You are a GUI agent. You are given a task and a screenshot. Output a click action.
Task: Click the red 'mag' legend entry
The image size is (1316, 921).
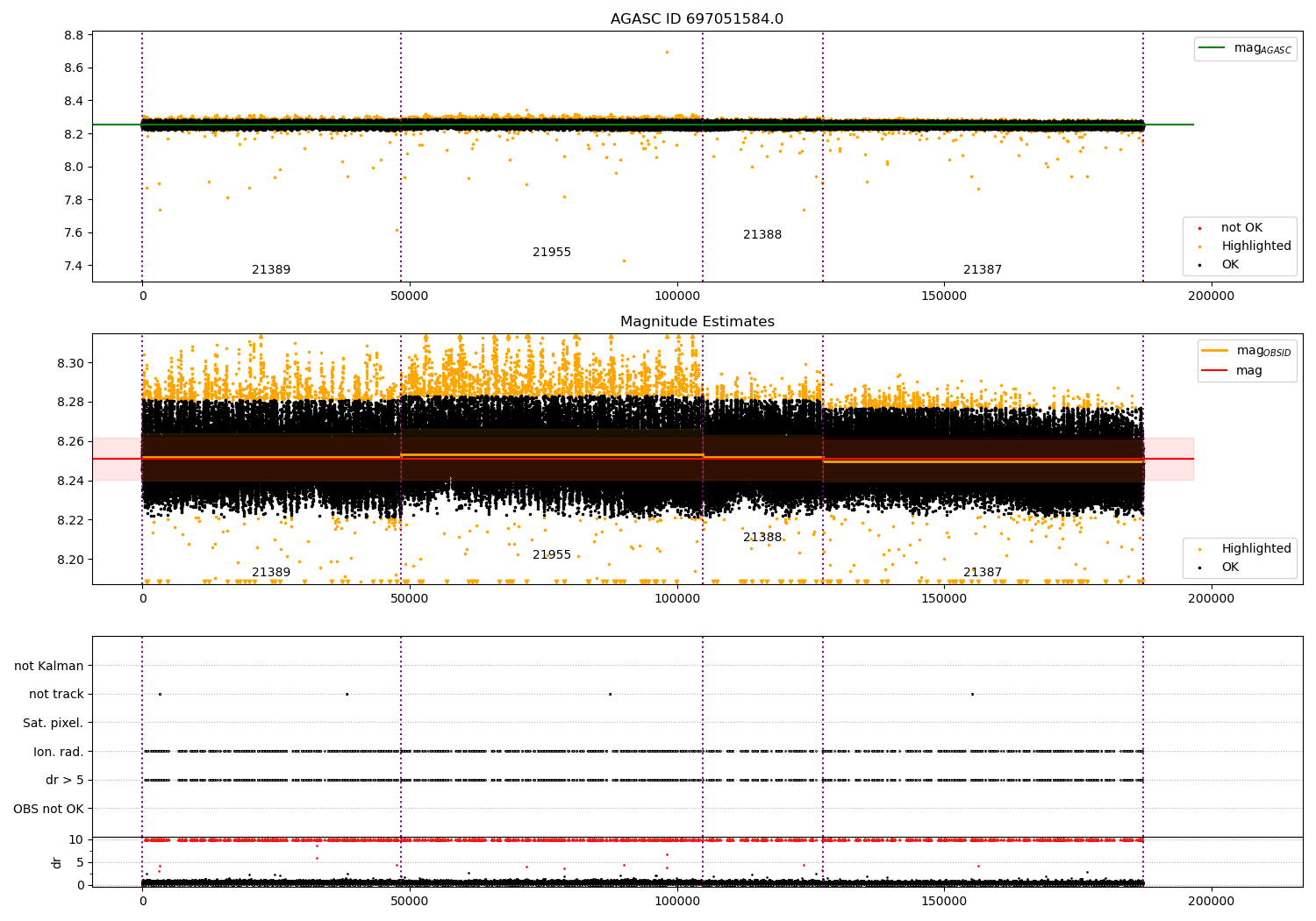point(1232,371)
